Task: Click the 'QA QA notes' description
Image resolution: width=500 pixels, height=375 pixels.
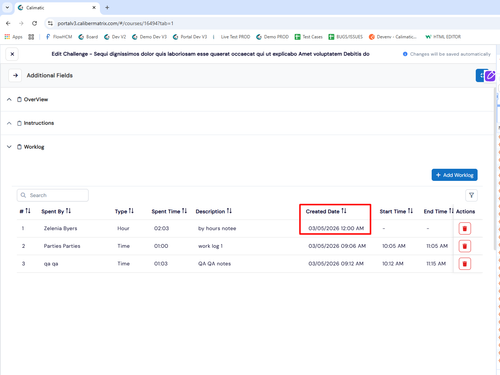Action: point(214,264)
